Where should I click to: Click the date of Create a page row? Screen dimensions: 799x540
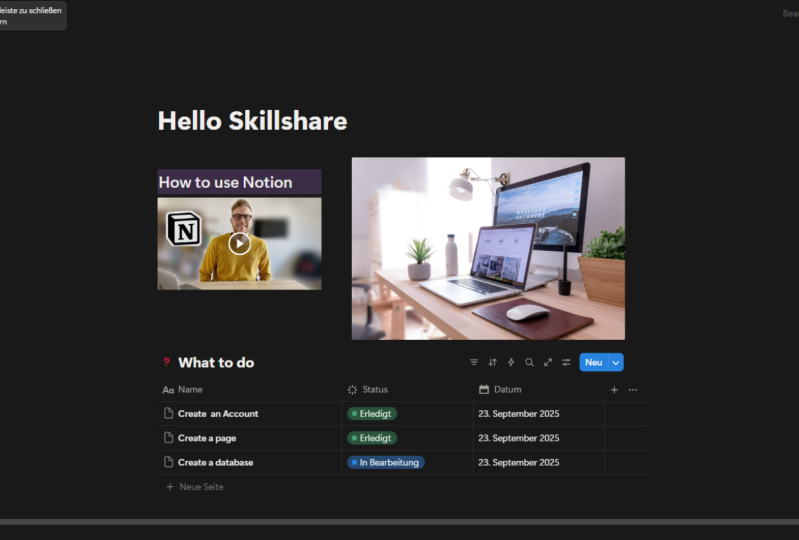519,438
